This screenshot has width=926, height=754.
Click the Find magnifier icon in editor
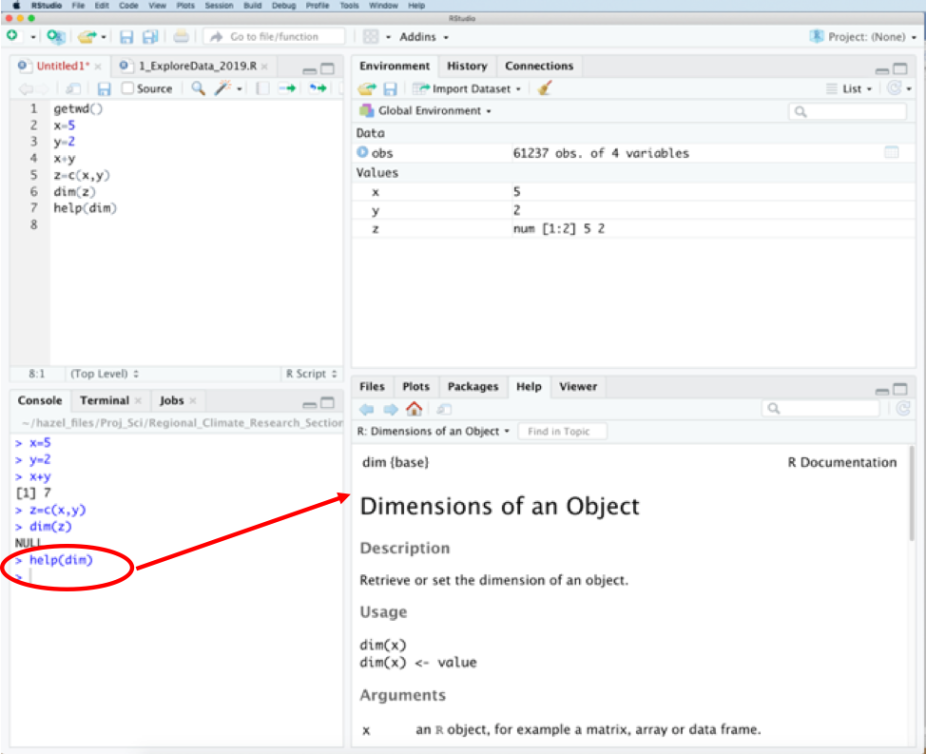pyautogui.click(x=198, y=89)
